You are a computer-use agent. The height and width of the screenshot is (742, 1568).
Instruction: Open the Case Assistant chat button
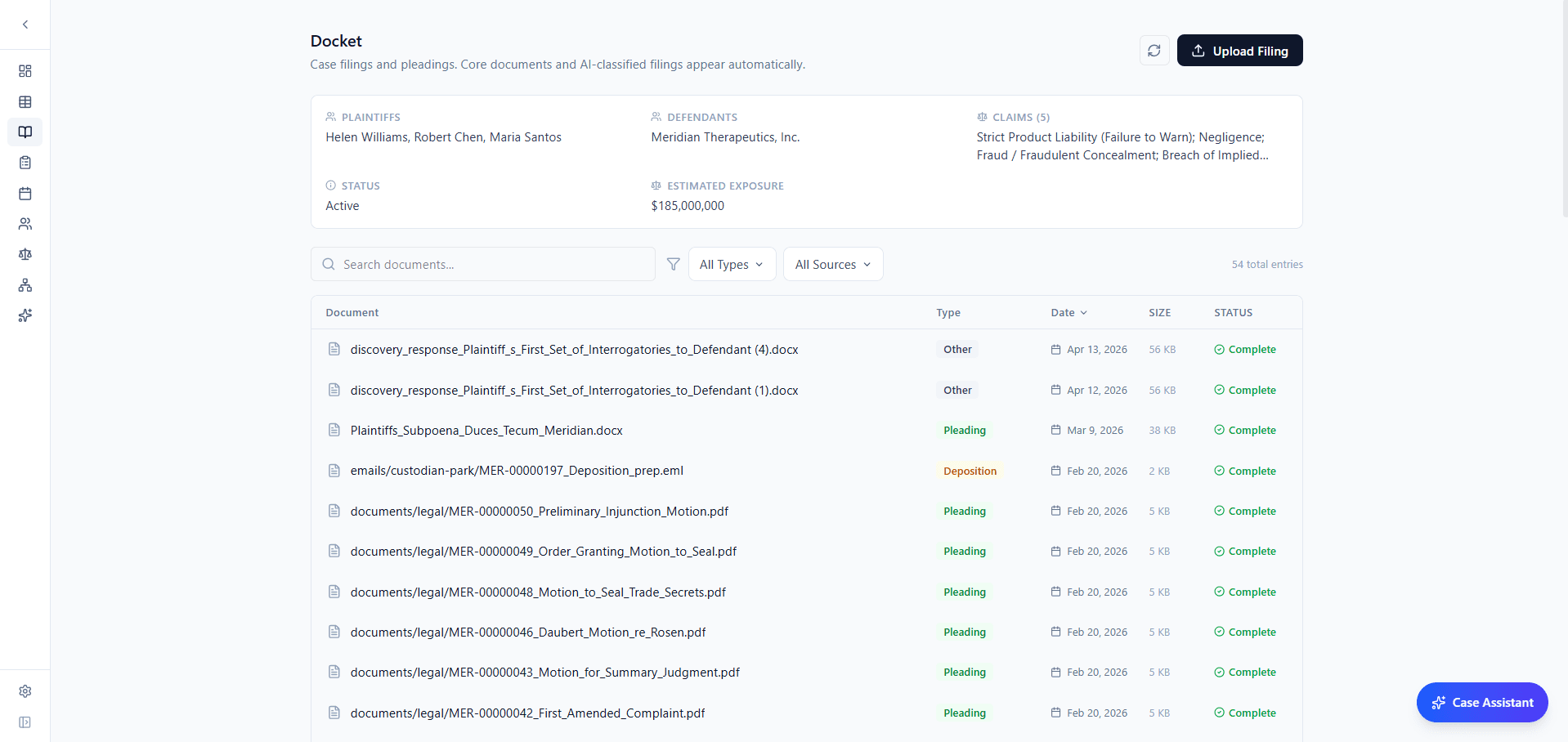pos(1482,702)
